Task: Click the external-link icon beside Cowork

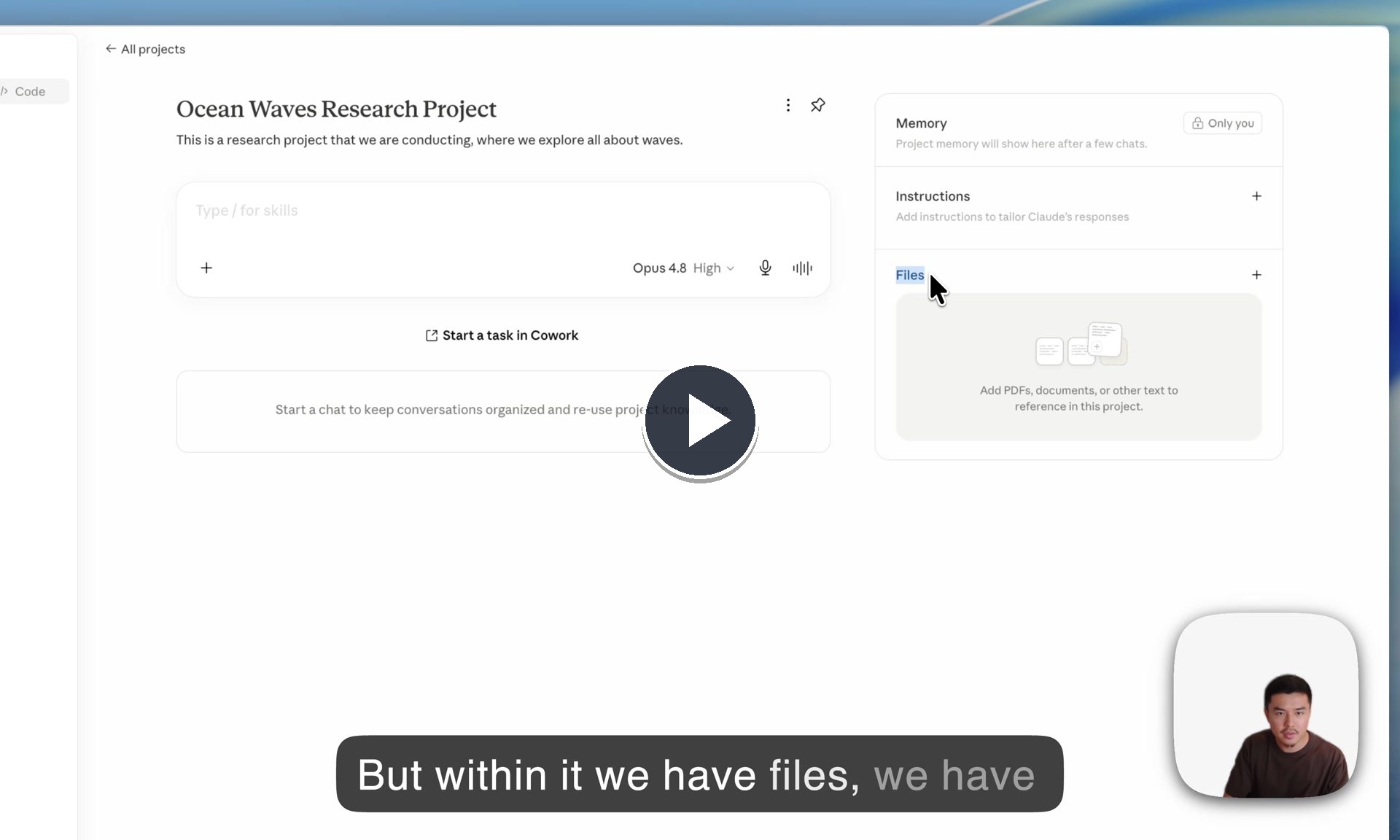Action: pos(432,335)
